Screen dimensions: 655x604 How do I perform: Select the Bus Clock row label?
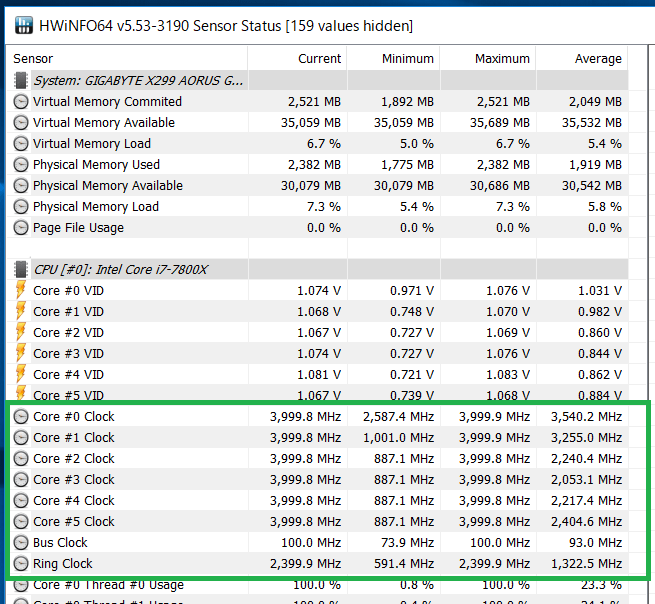pos(60,543)
